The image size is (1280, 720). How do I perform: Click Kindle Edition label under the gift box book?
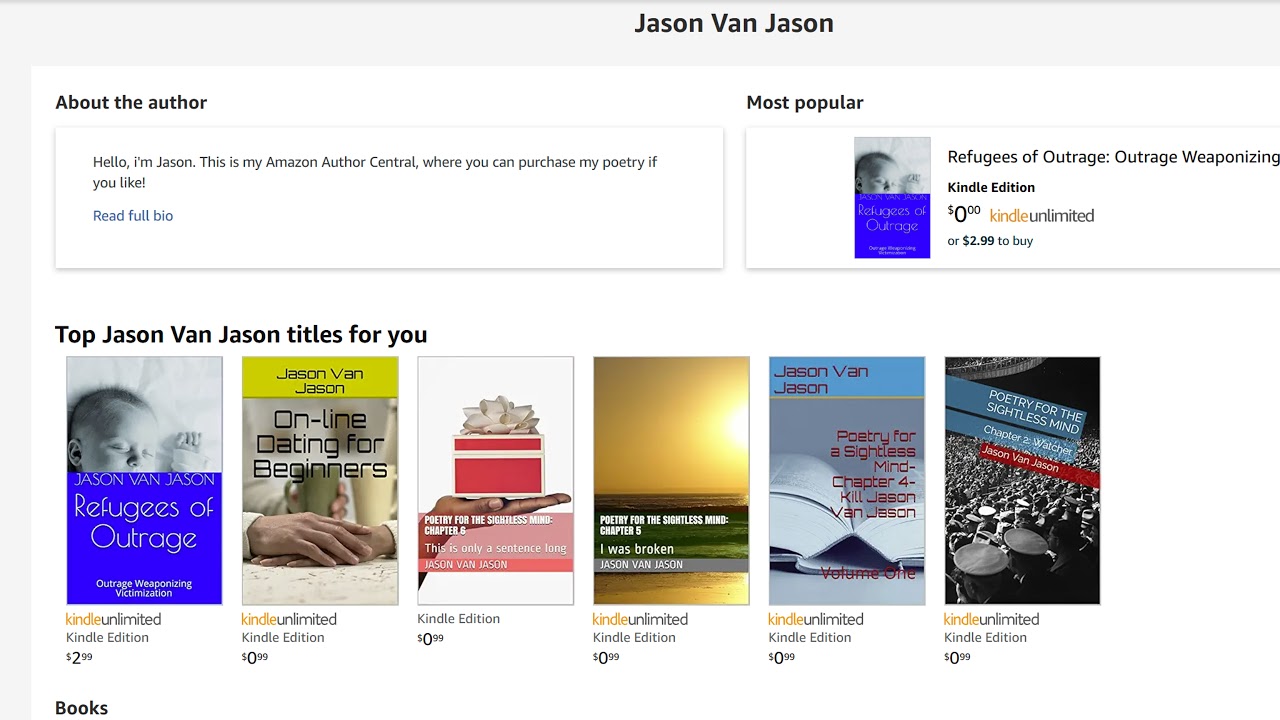pyautogui.click(x=458, y=619)
